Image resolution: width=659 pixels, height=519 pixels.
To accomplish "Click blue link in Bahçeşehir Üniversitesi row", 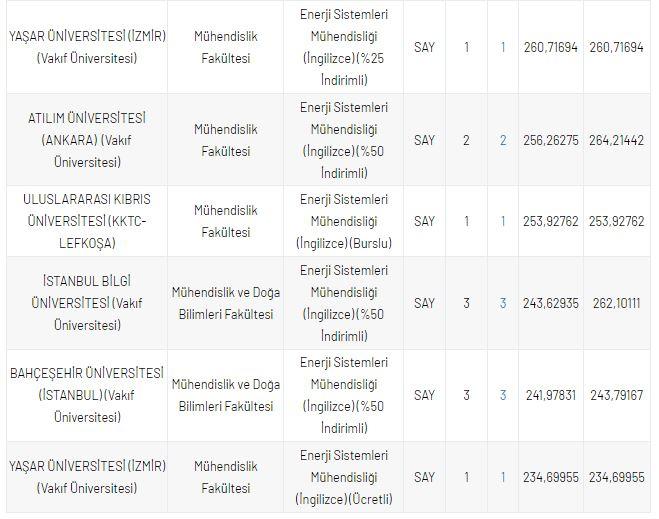I will (503, 395).
